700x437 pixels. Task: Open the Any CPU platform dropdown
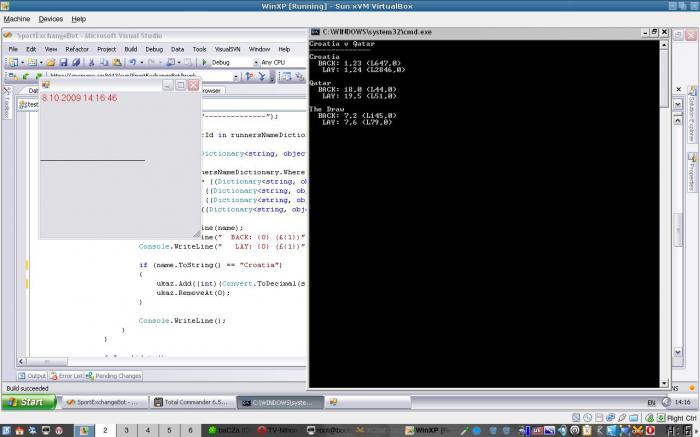282,62
